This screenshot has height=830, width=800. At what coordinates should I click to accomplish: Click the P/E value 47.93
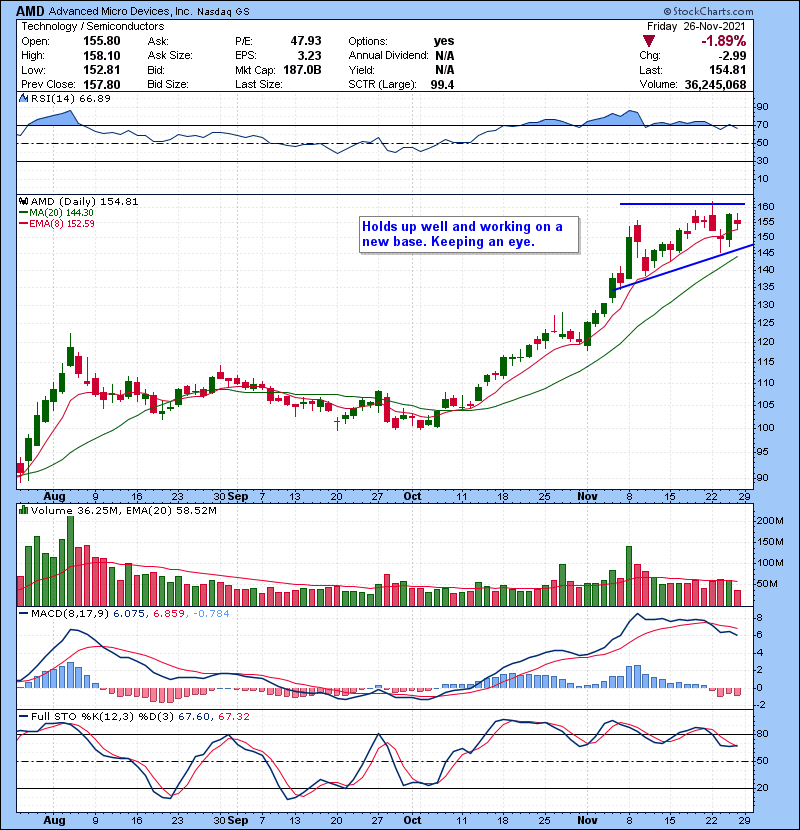pos(305,41)
